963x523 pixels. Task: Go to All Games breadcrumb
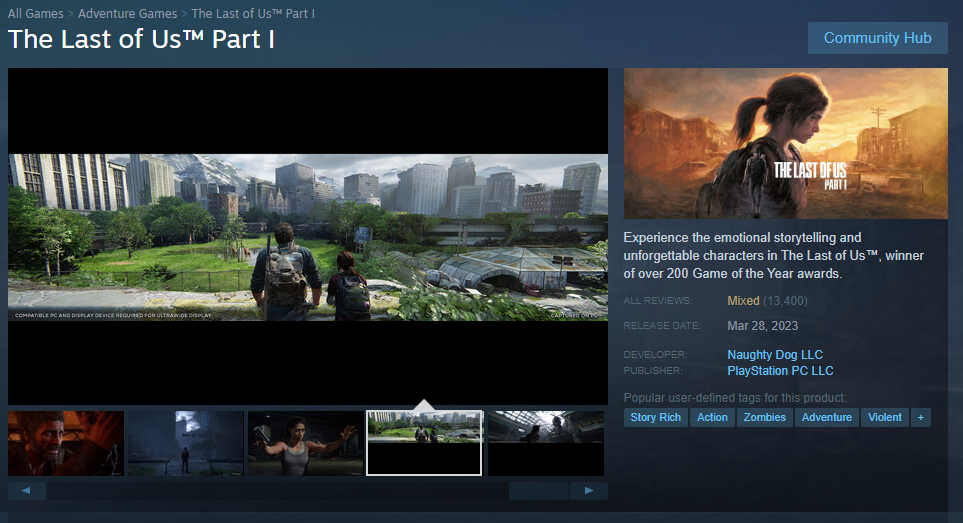36,14
